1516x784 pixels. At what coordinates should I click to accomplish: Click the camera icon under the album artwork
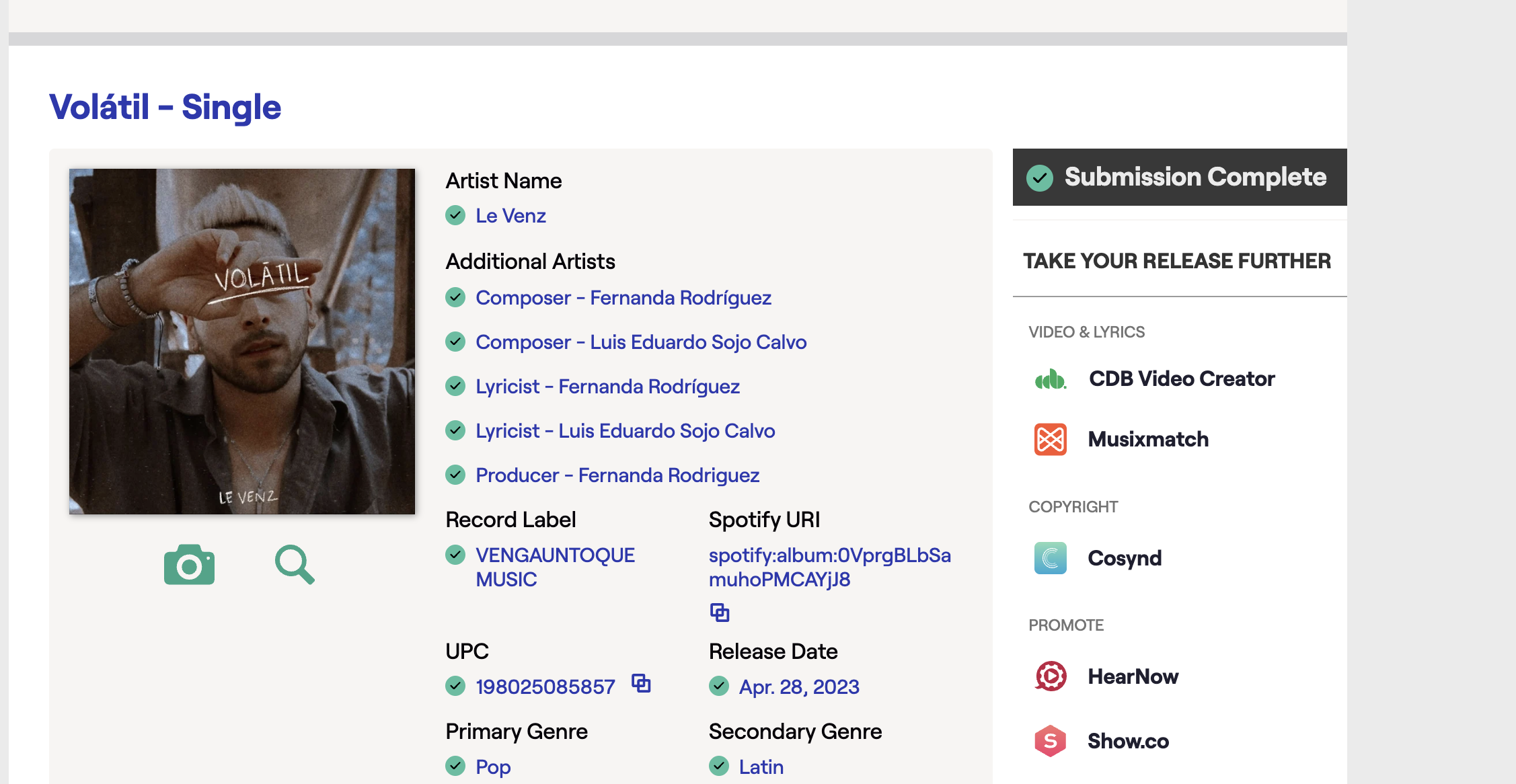(x=189, y=565)
